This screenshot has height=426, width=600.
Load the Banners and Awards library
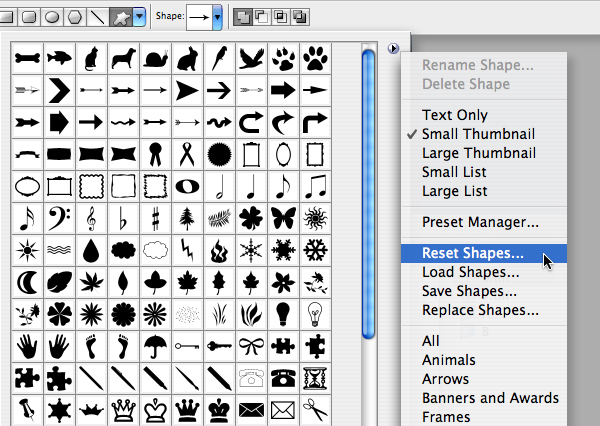[x=484, y=398]
